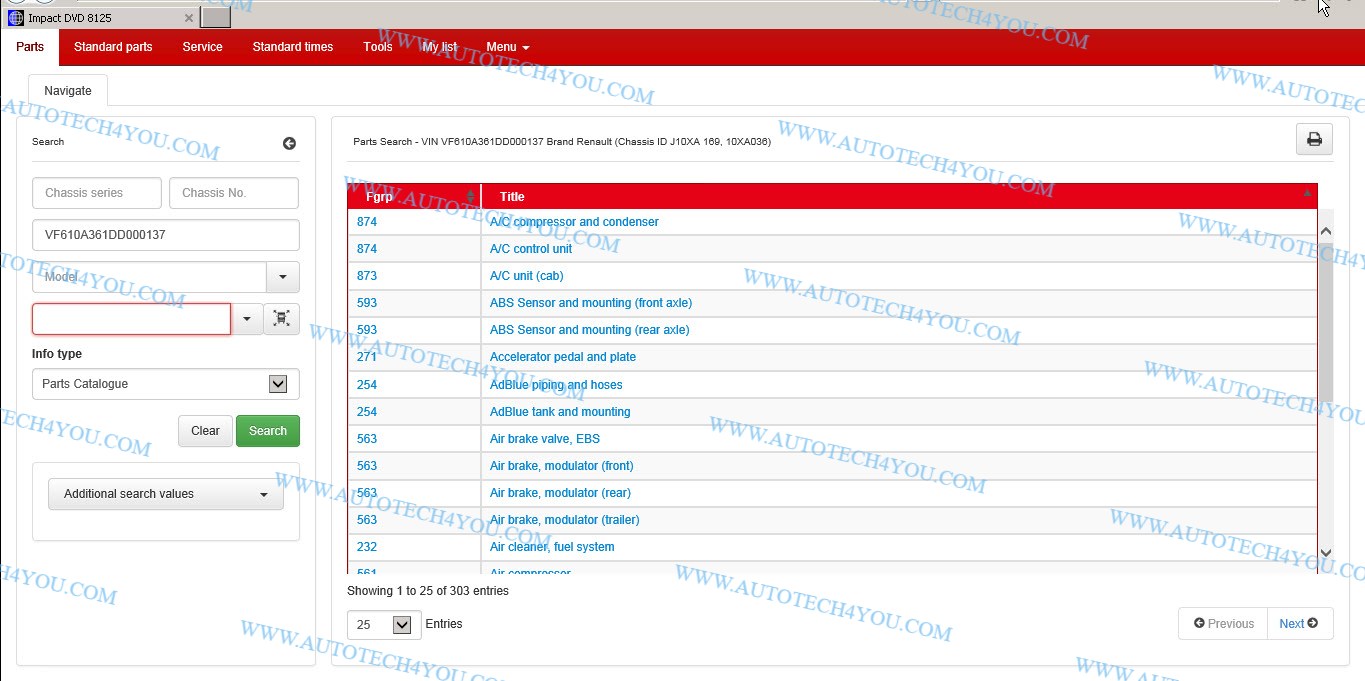This screenshot has width=1365, height=681.
Task: Open the Service section
Action: (x=202, y=47)
